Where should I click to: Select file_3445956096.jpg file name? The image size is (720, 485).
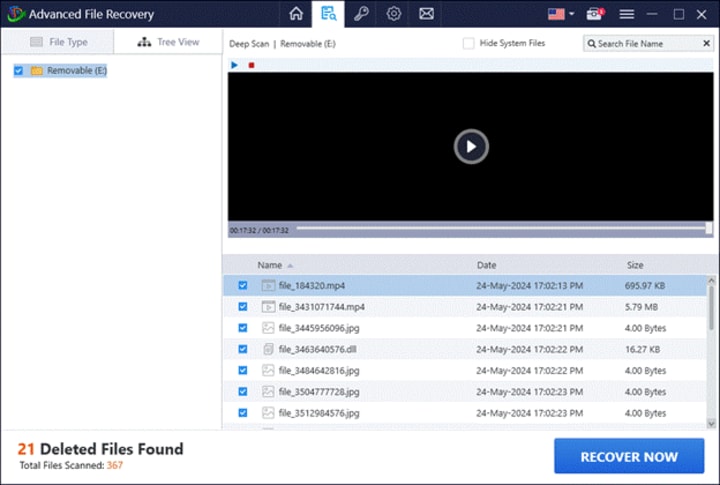point(319,328)
